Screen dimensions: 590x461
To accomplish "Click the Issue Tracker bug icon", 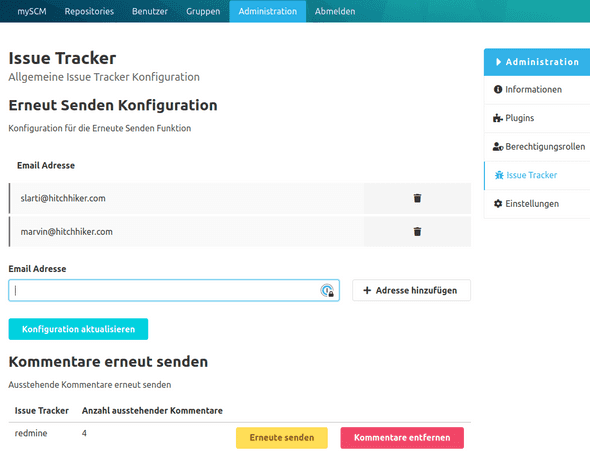I will click(499, 175).
